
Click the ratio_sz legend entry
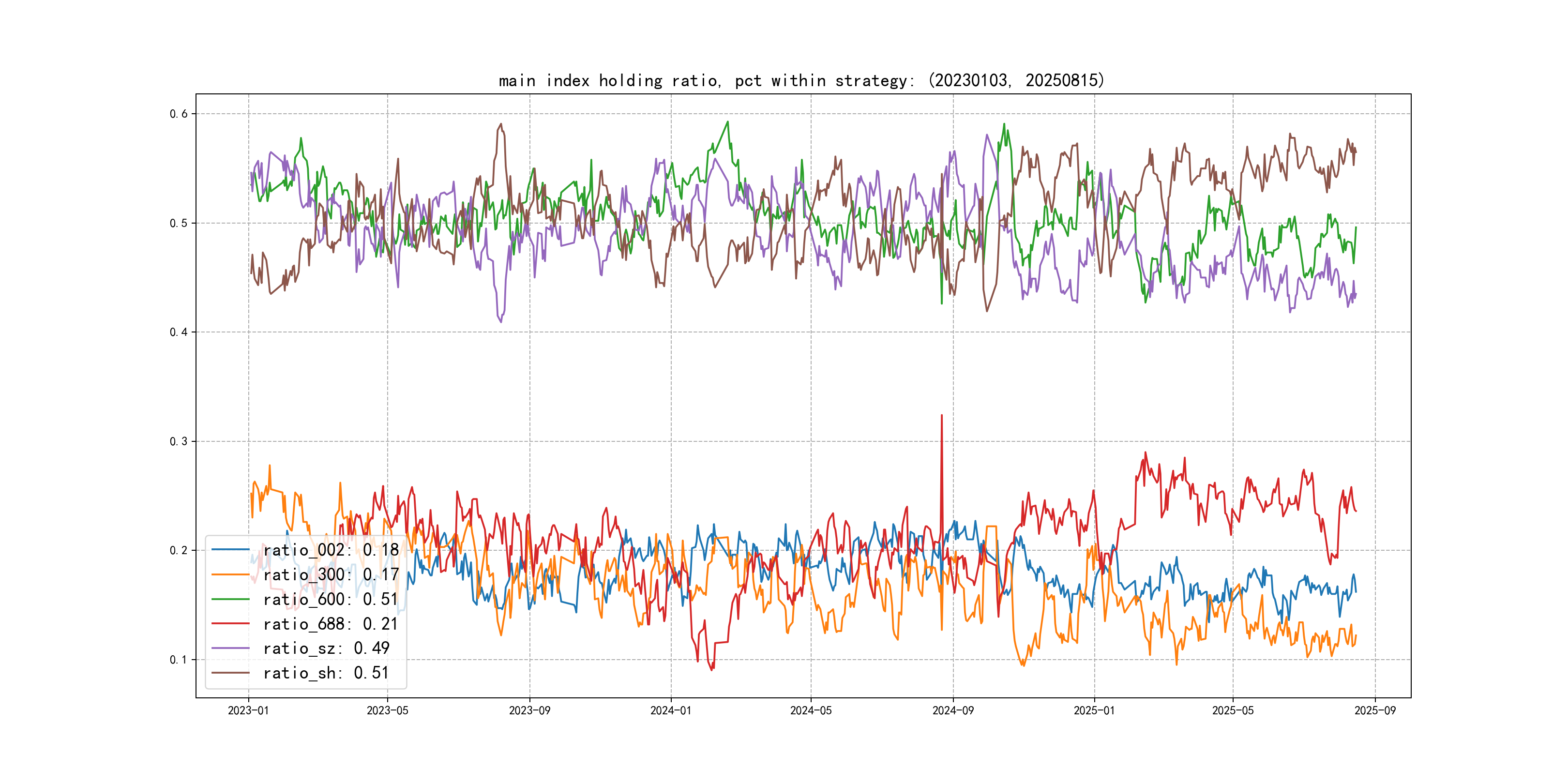pyautogui.click(x=326, y=648)
